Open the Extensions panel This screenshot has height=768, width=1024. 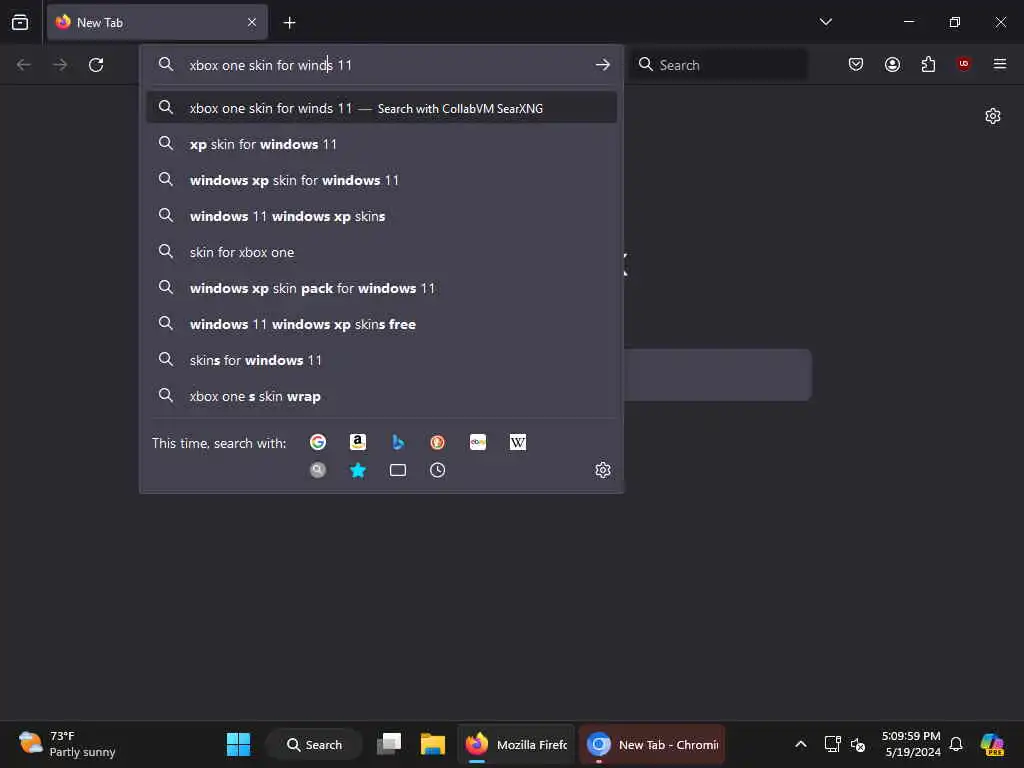click(x=928, y=64)
